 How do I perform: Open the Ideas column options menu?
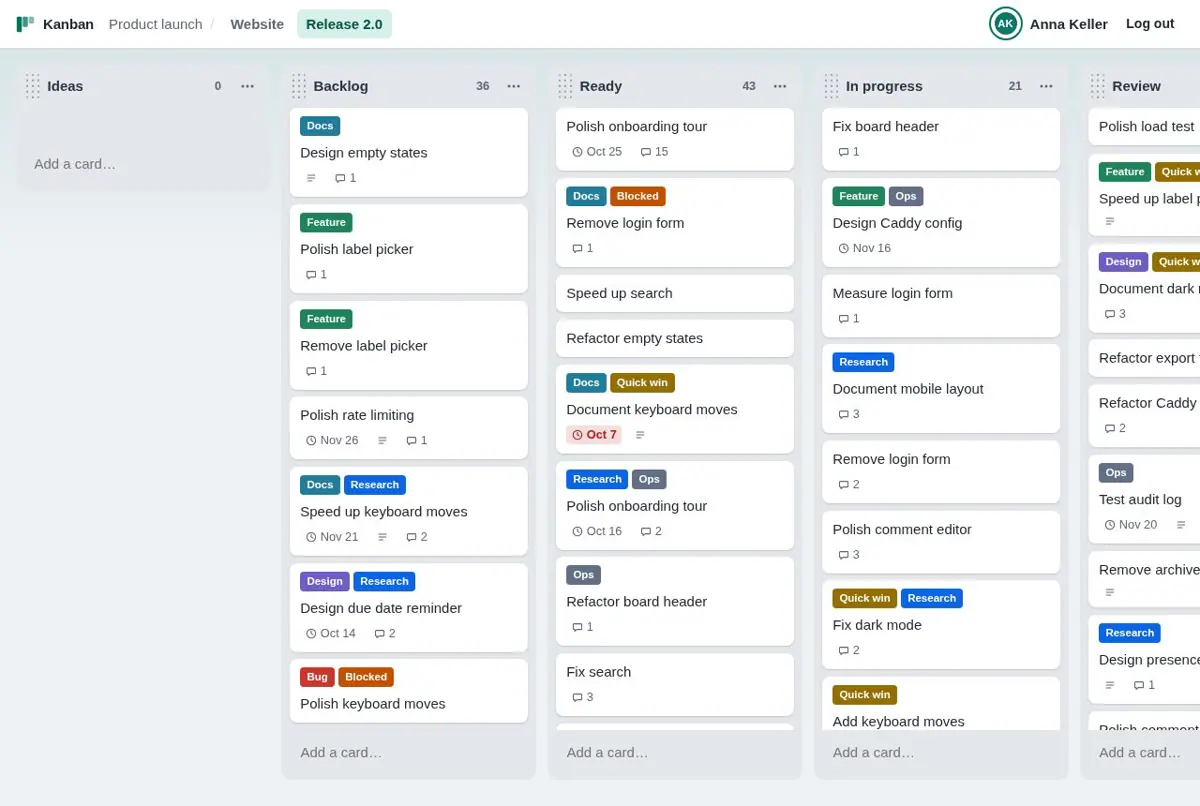[x=248, y=86]
